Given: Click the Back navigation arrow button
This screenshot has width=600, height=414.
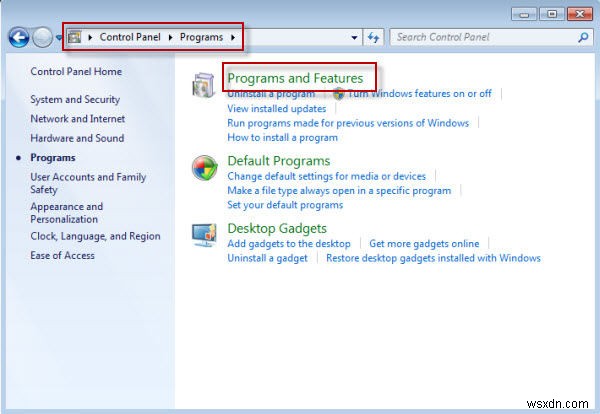Looking at the screenshot, I should pos(19,37).
